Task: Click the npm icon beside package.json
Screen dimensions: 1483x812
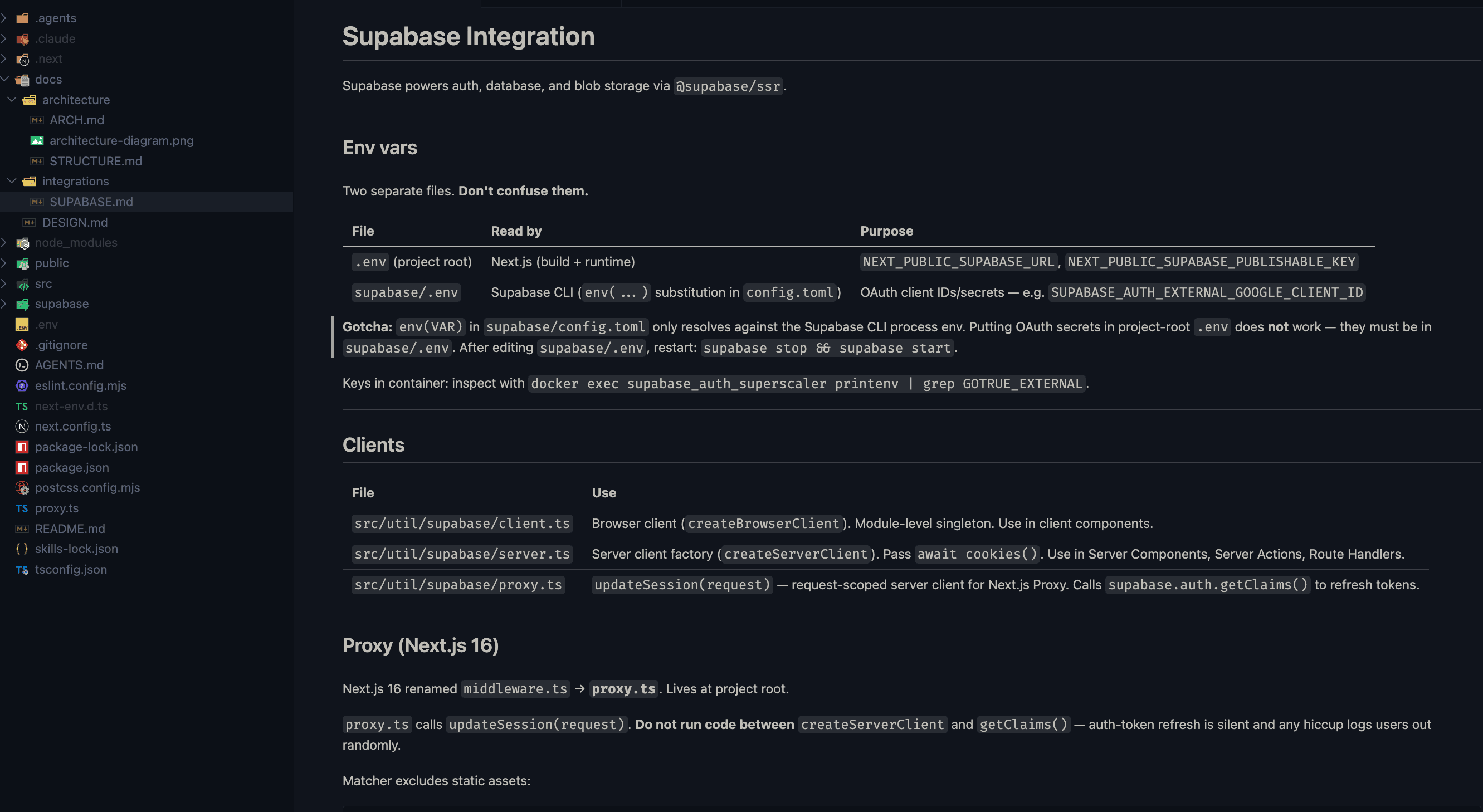Action: (x=22, y=468)
